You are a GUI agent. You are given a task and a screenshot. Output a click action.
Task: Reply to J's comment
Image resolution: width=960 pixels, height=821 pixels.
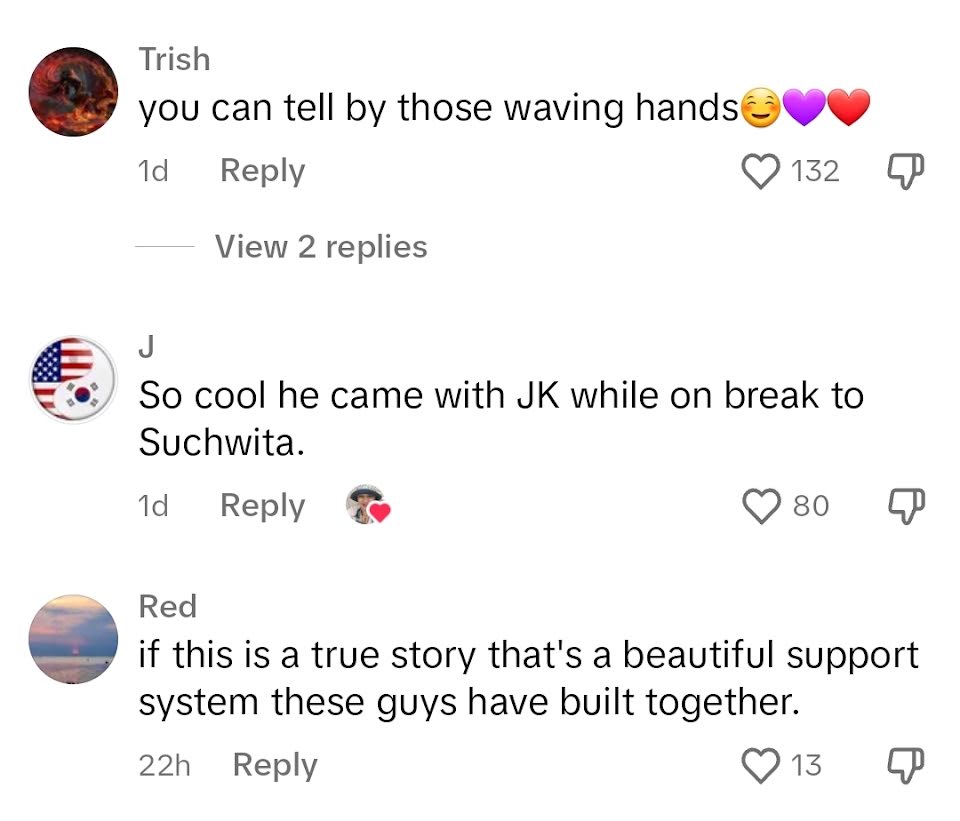point(263,506)
